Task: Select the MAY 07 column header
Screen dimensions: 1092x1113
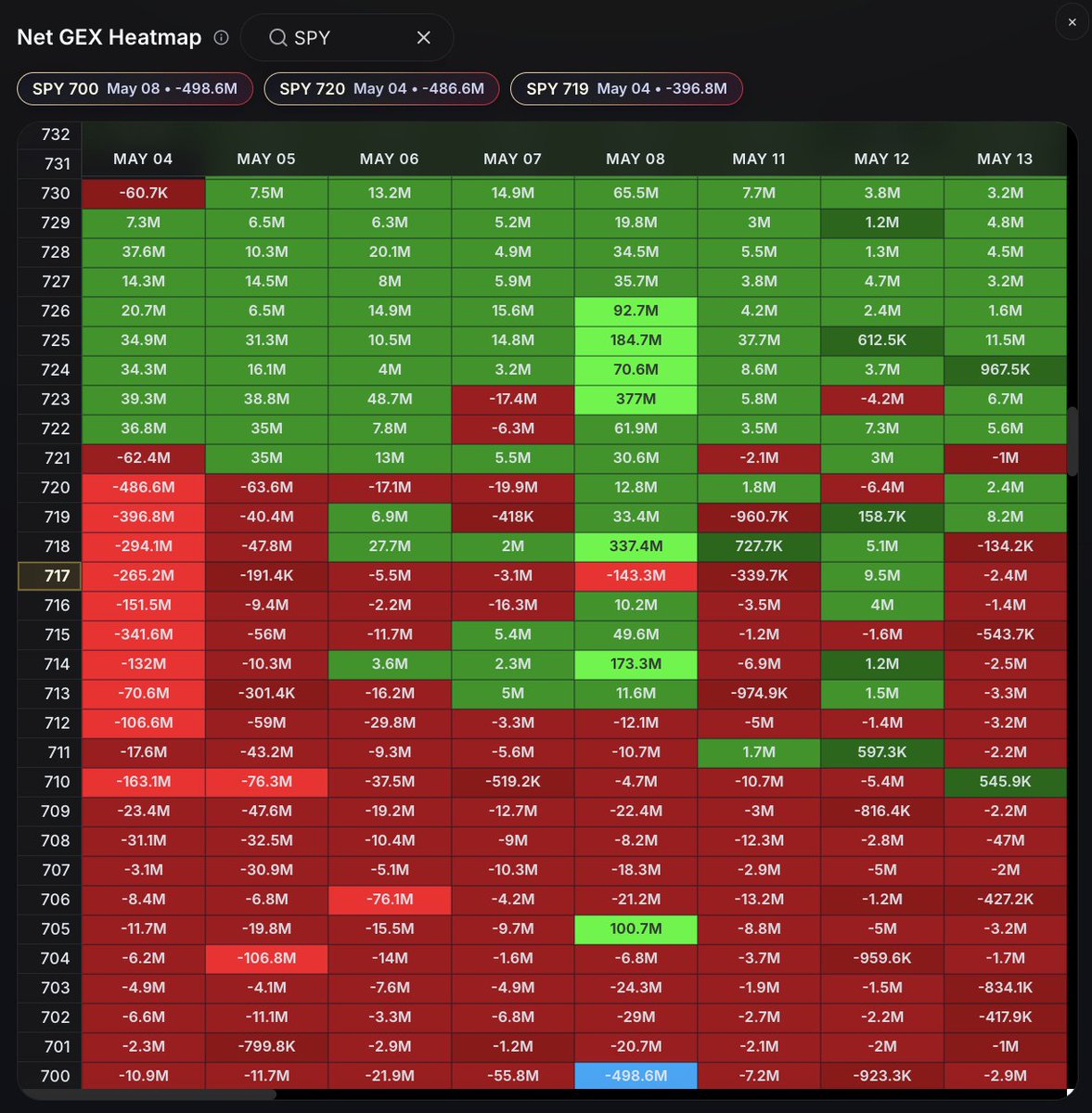Action: 512,159
